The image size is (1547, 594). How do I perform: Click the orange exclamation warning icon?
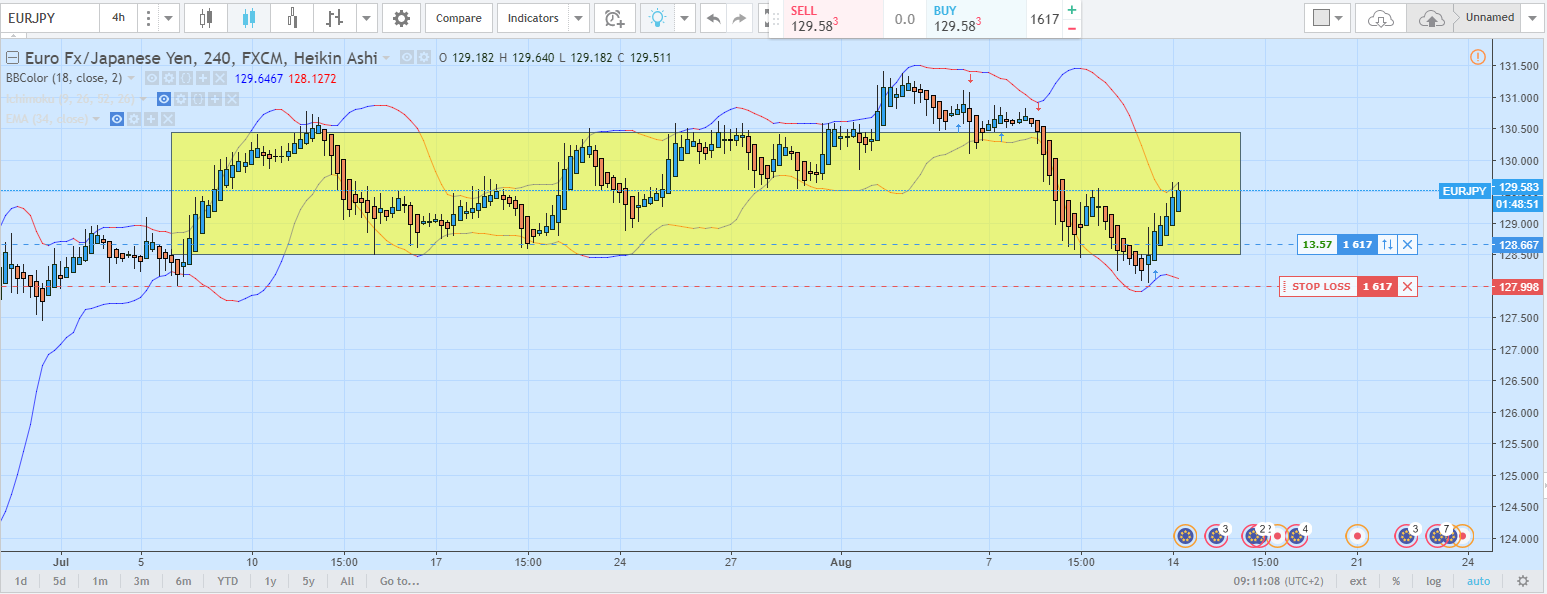click(1478, 57)
